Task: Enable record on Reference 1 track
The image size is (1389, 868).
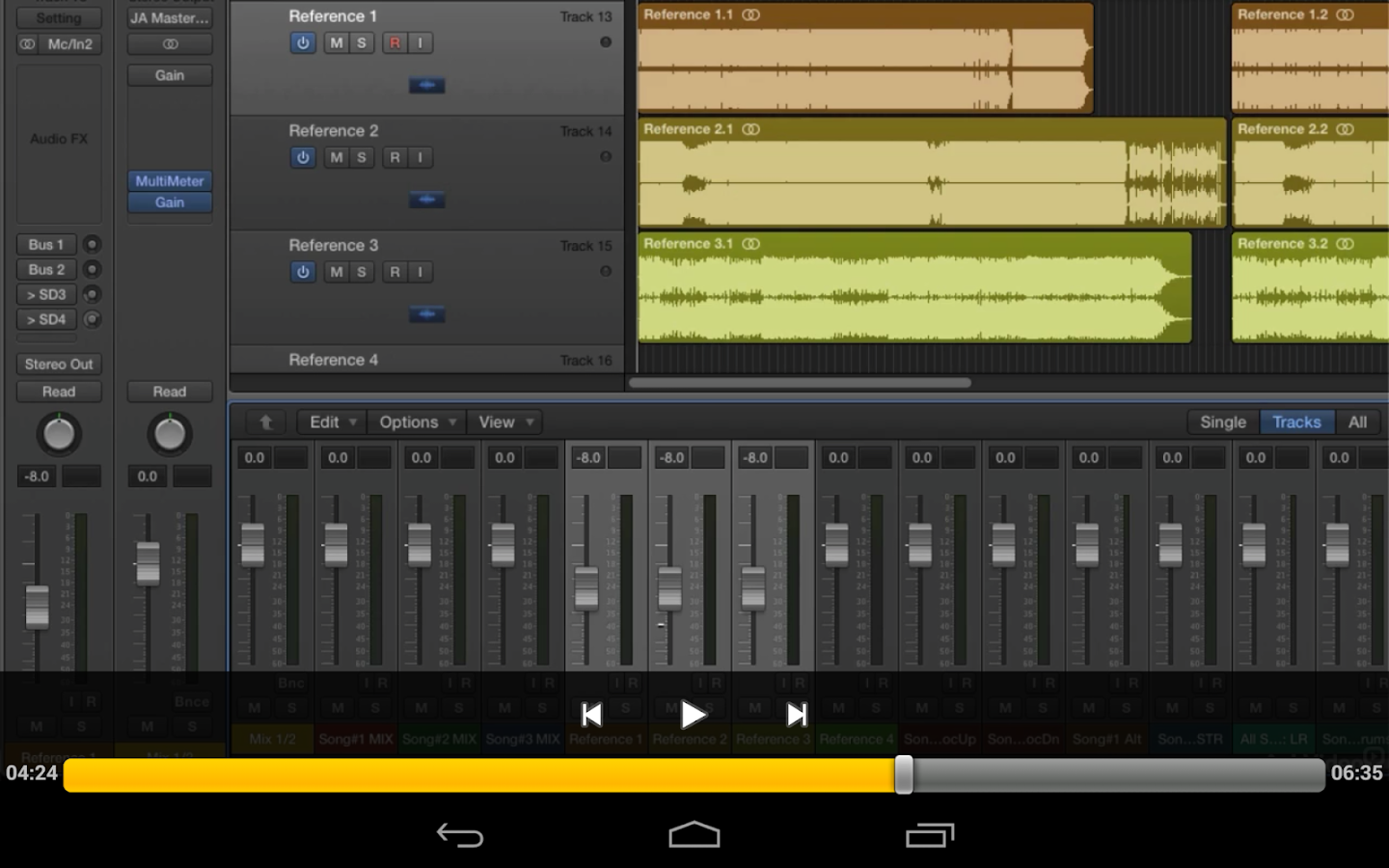Action: pyautogui.click(x=395, y=43)
